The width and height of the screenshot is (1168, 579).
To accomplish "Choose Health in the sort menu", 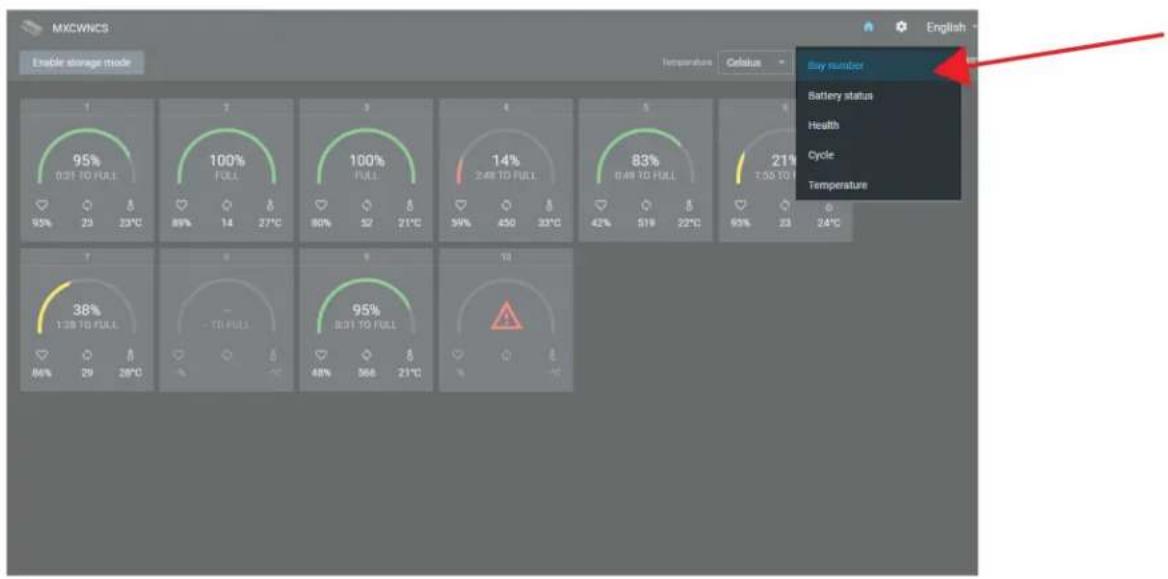I will click(x=878, y=125).
